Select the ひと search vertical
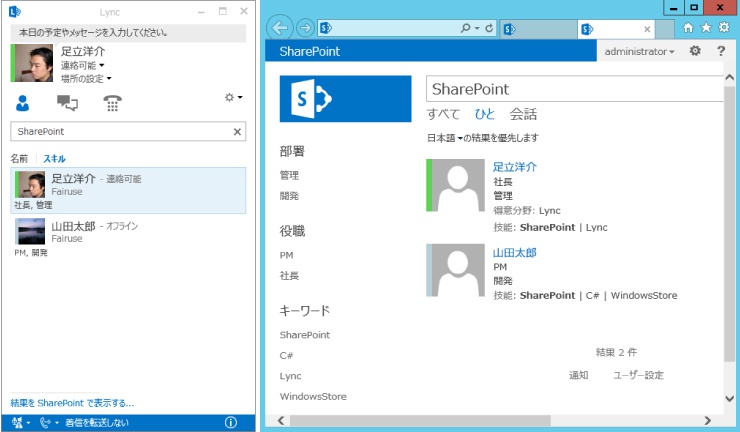This screenshot has width=740, height=432. click(x=485, y=114)
